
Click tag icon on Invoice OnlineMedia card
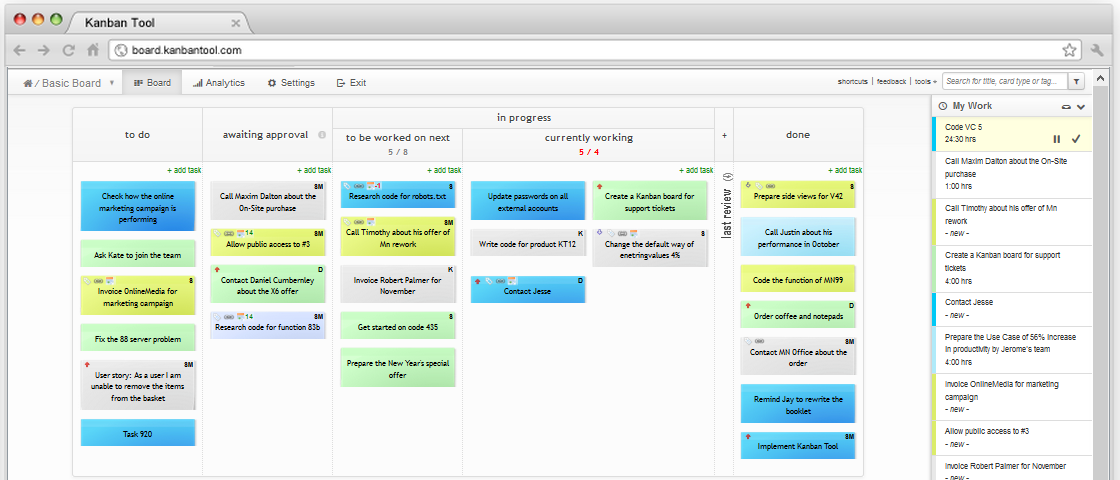87,281
